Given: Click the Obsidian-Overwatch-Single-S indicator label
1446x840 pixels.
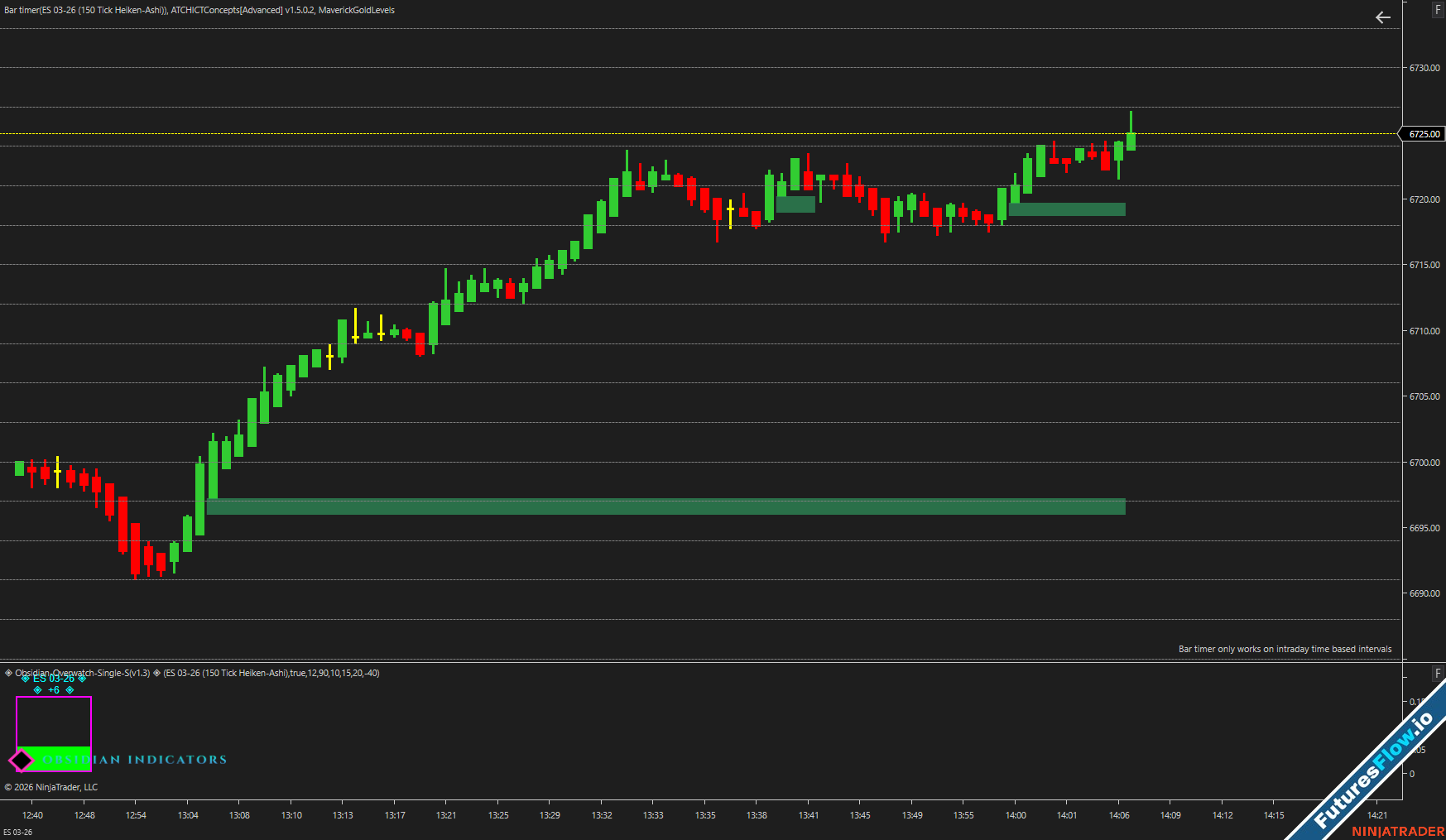Looking at the screenshot, I should coord(83,673).
